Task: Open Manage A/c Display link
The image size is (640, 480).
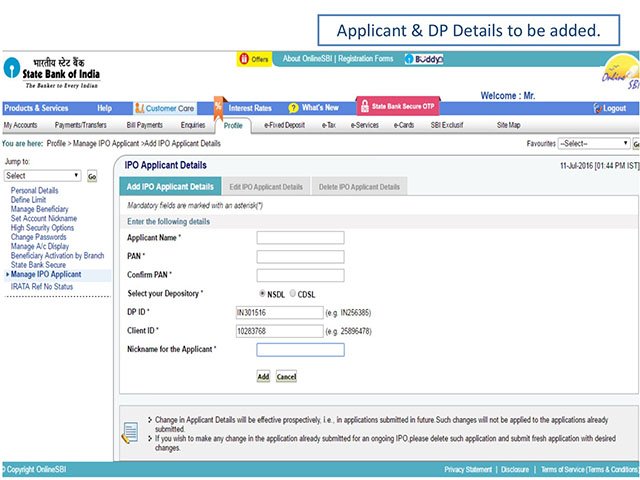Action: tap(40, 247)
